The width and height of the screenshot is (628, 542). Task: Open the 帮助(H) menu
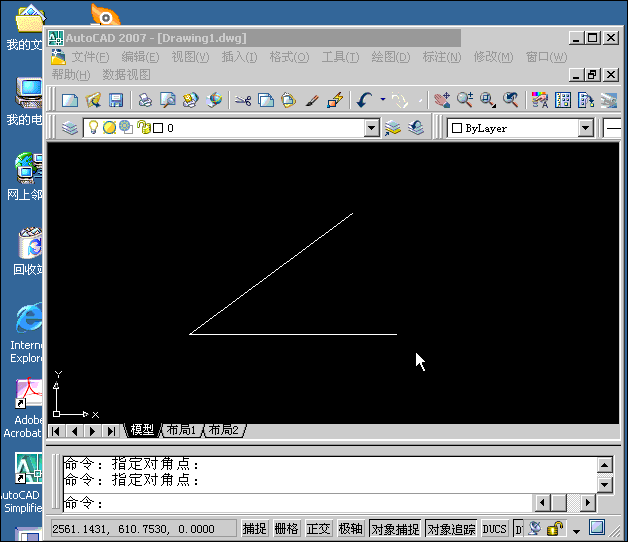(71, 75)
